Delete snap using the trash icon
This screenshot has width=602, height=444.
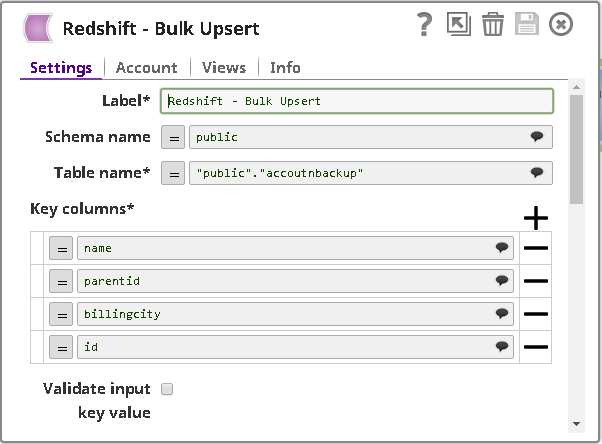[x=493, y=24]
